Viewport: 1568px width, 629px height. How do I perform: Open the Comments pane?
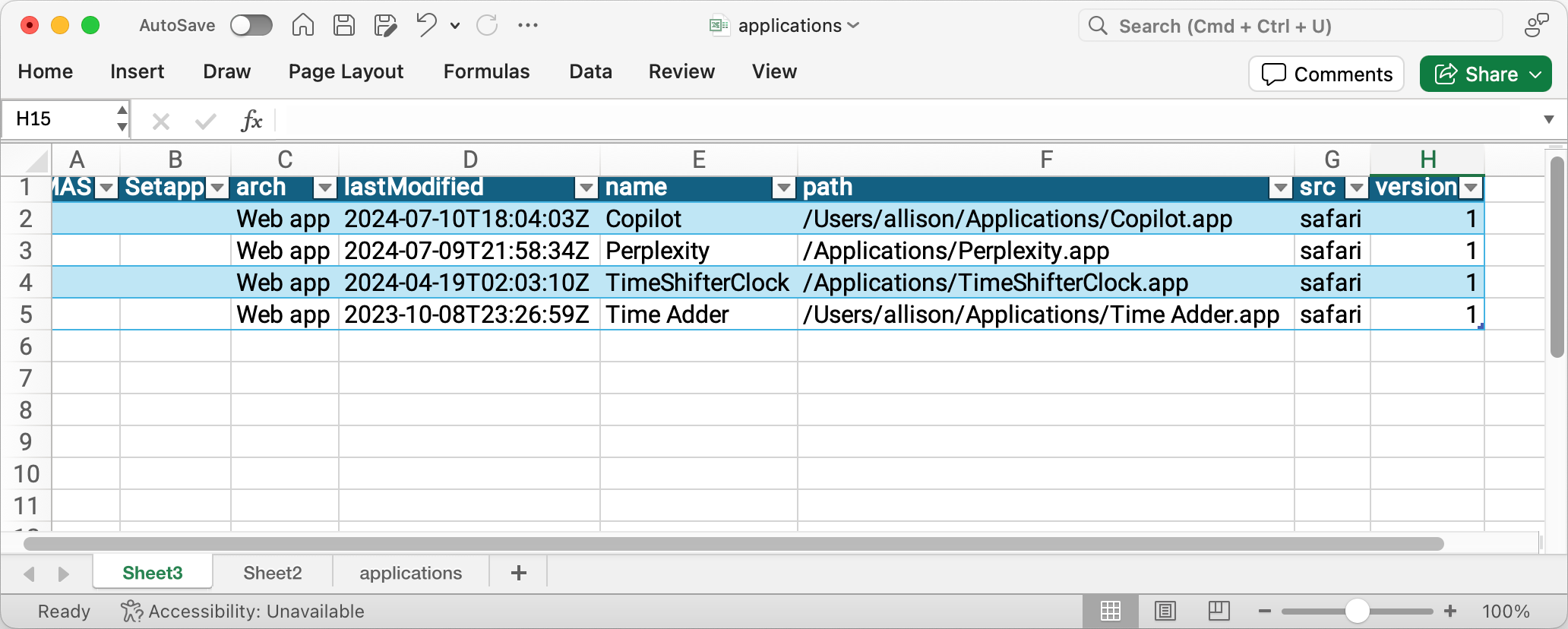[1326, 74]
